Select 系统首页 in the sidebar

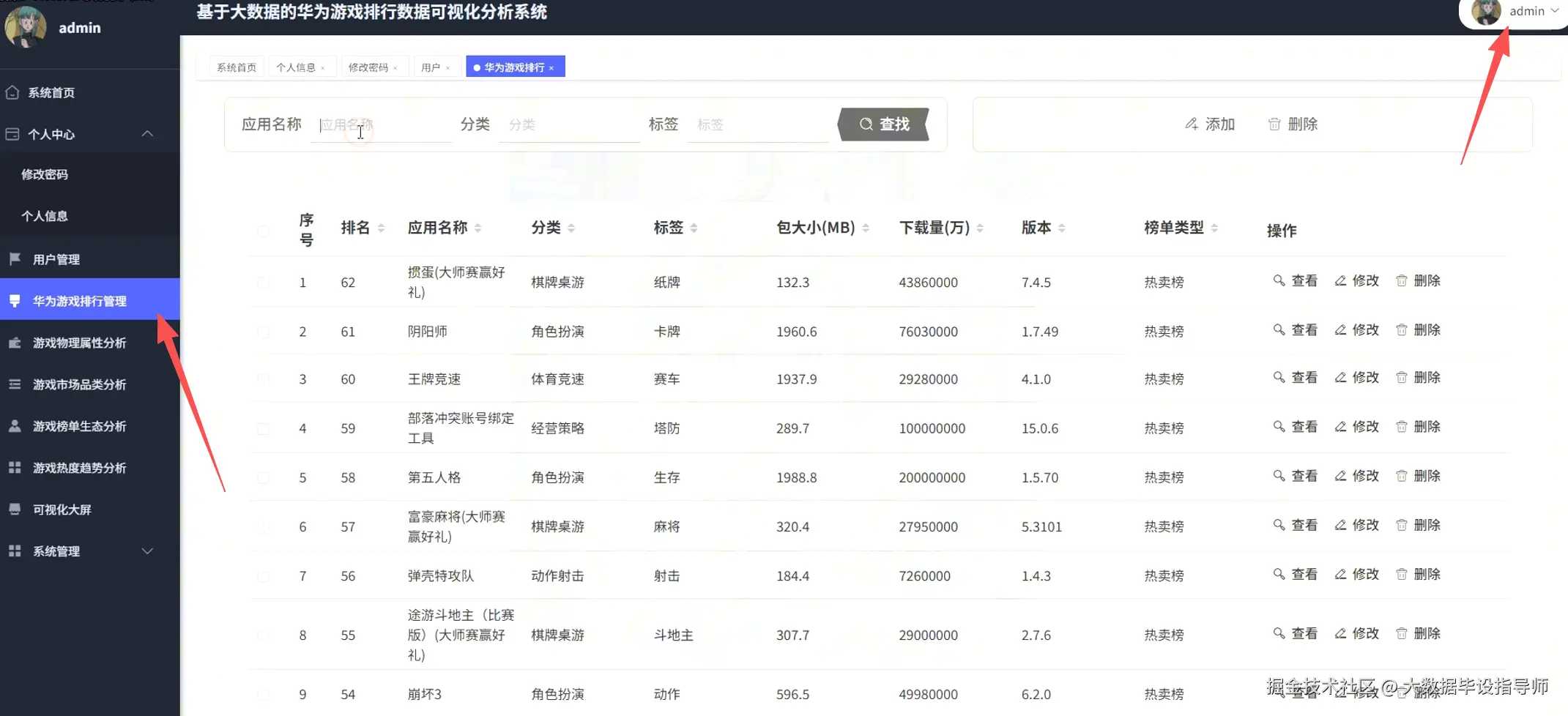pos(53,92)
